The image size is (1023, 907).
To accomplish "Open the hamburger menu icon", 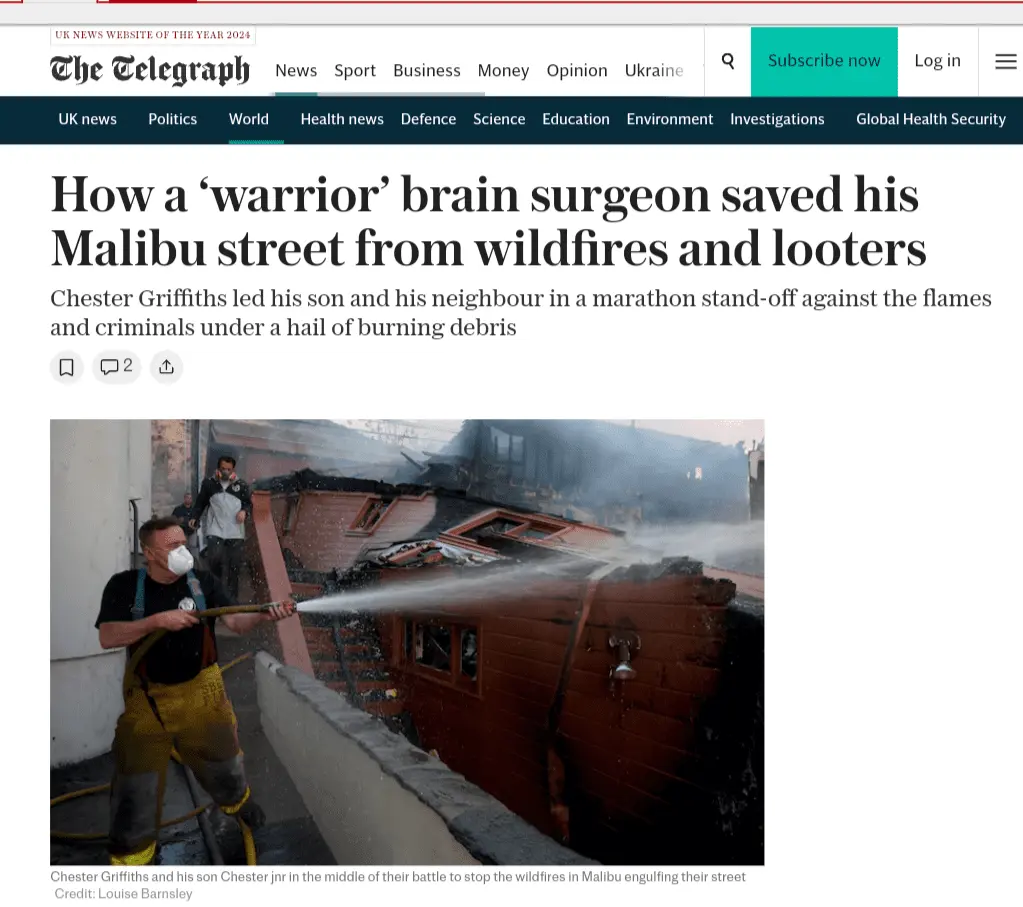I will 1005,61.
